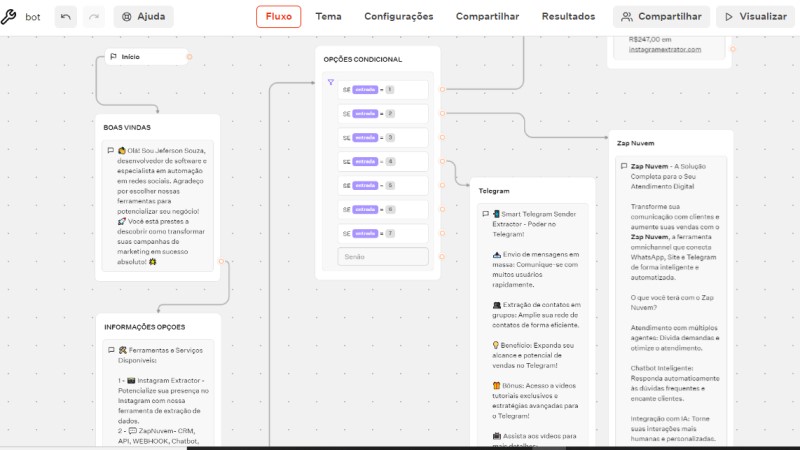The width and height of the screenshot is (800, 450).
Task: Select condition SE entrada = 3
Action: pyautogui.click(x=383, y=138)
